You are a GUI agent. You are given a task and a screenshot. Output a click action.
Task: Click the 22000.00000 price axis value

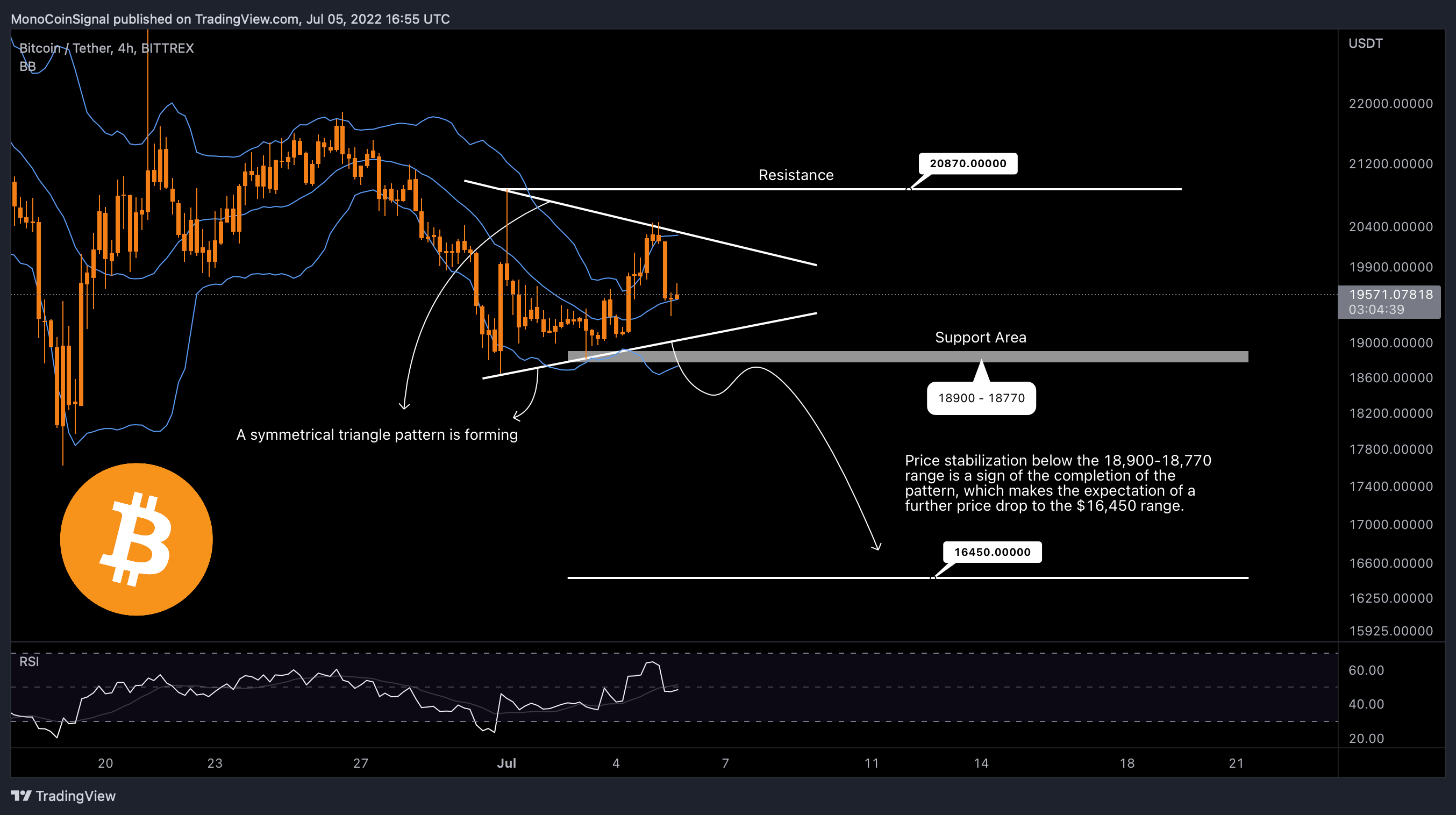pos(1390,103)
